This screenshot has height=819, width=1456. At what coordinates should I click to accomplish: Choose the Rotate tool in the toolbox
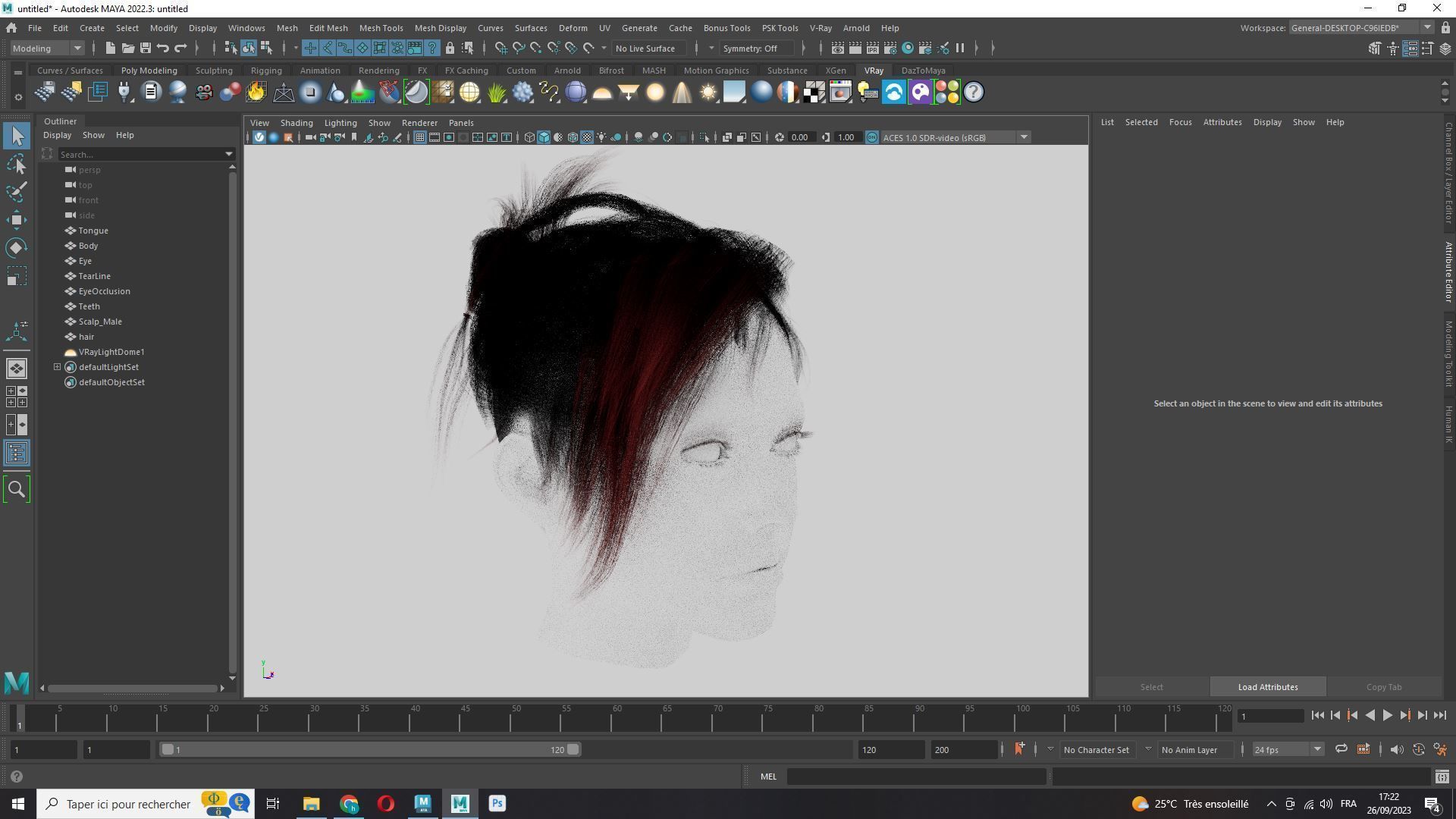pos(17,248)
